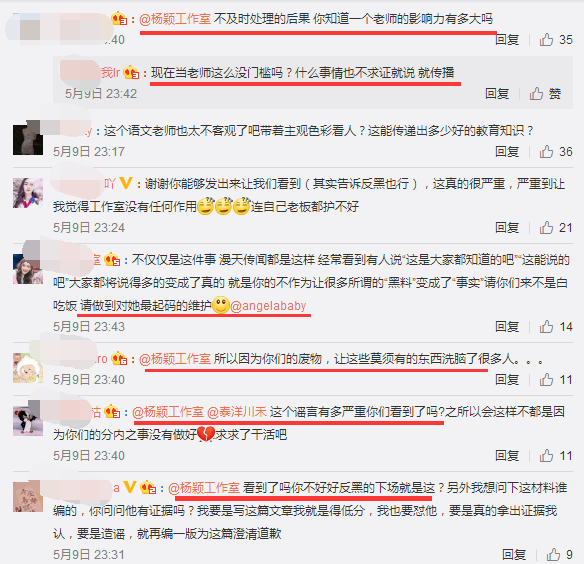
Task: Like the 23:31 comment with 9 likes
Action: 559,555
